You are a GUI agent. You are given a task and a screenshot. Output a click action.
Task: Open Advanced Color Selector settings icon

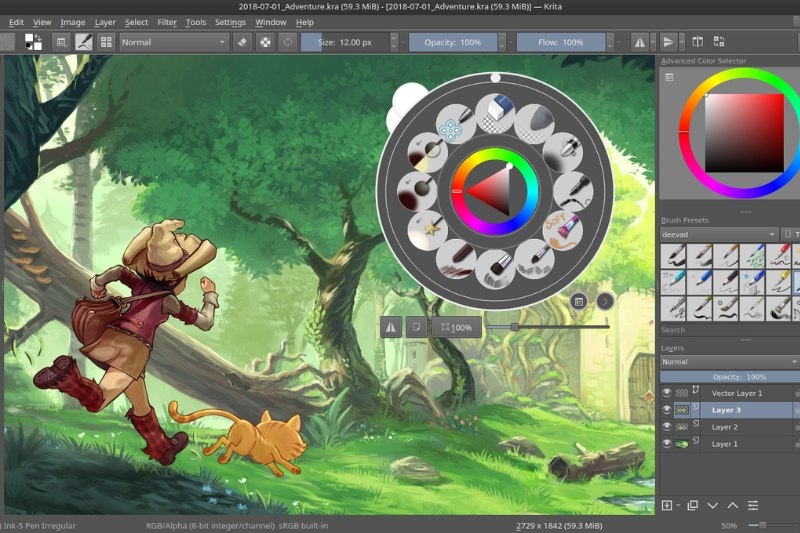tap(669, 78)
